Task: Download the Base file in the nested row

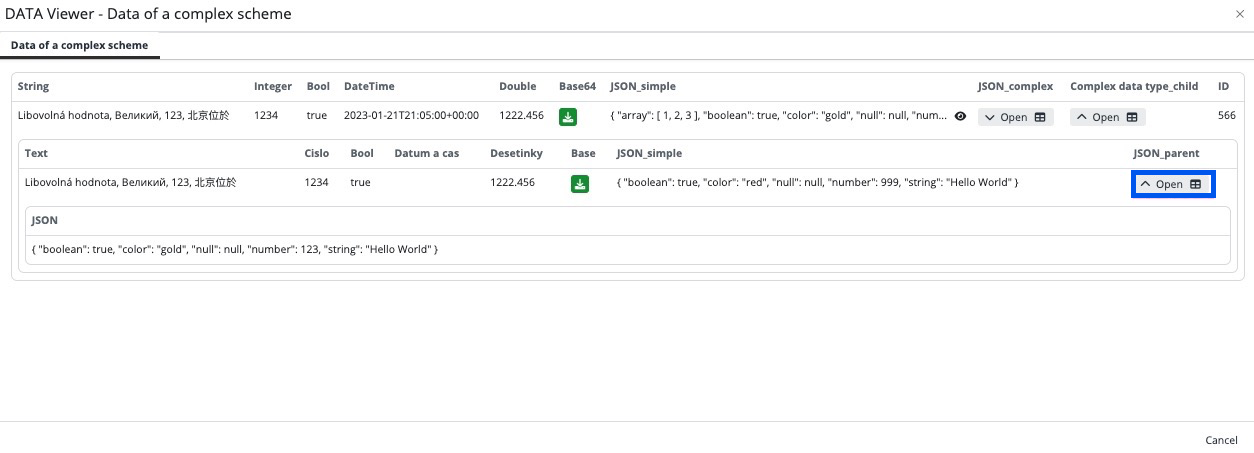Action: 580,184
